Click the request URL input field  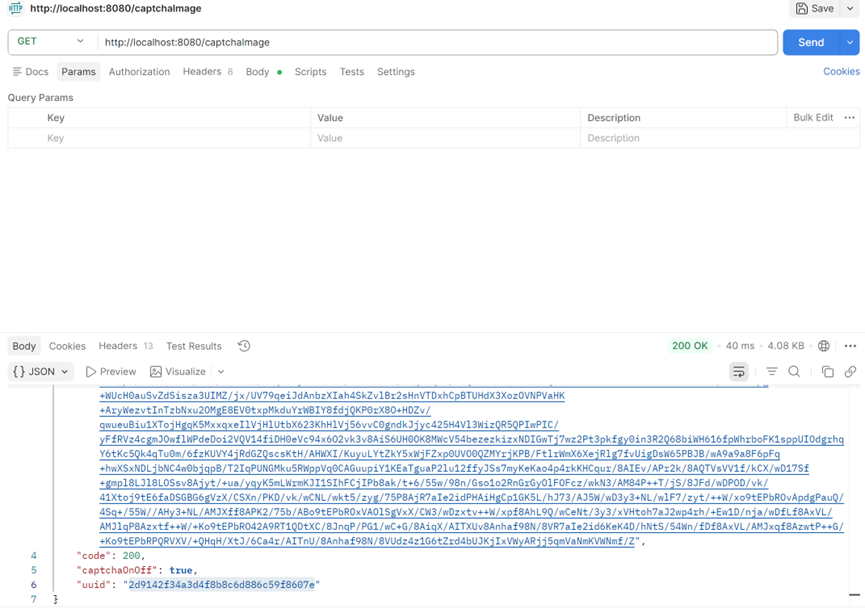point(437,42)
